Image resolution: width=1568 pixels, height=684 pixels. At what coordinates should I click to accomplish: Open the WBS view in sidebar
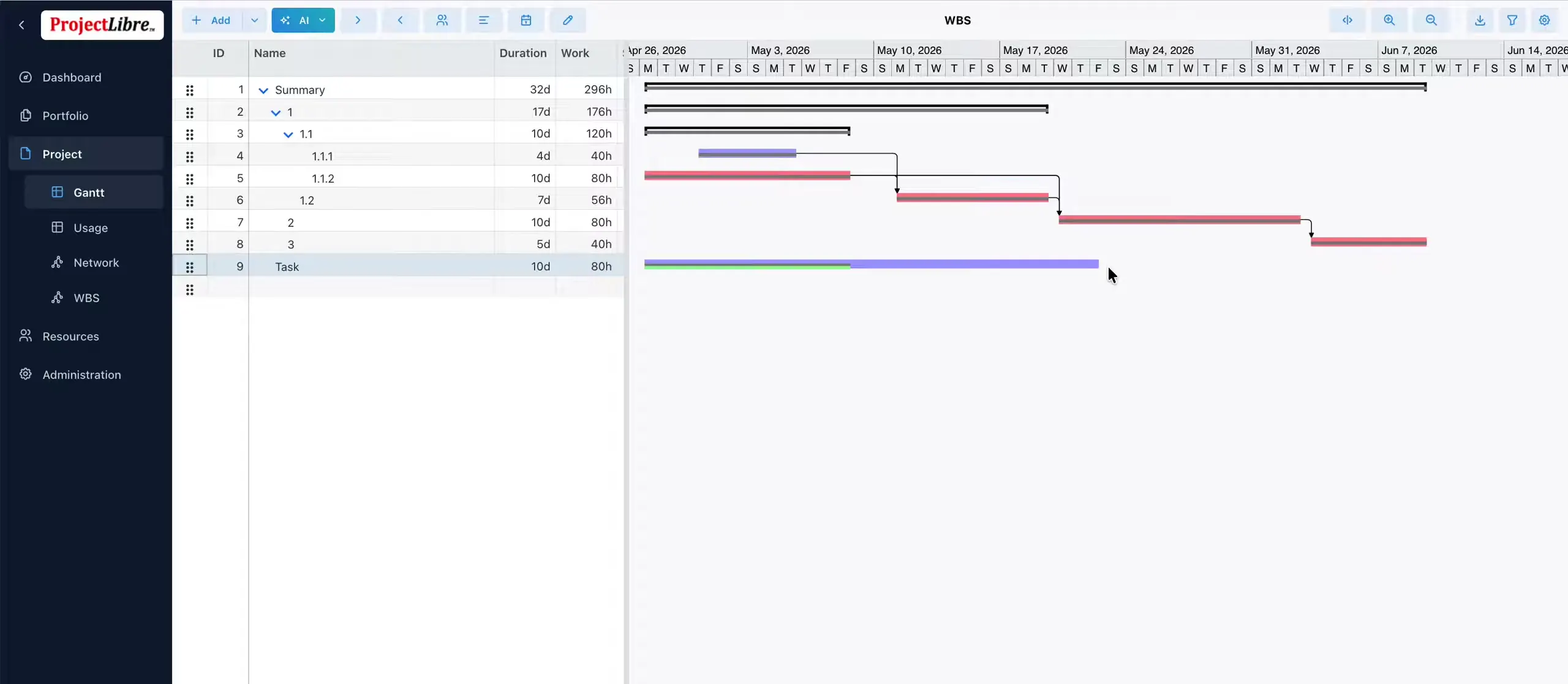[93, 298]
